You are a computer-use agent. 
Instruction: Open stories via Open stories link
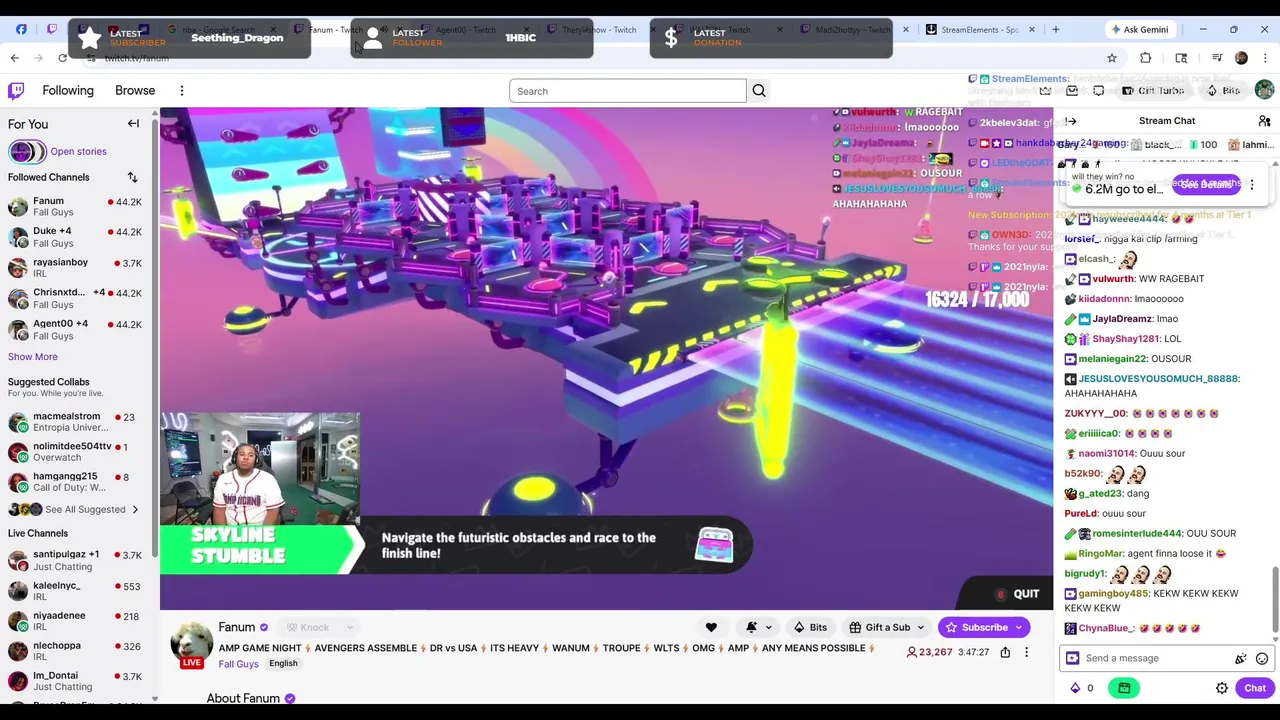coord(78,151)
